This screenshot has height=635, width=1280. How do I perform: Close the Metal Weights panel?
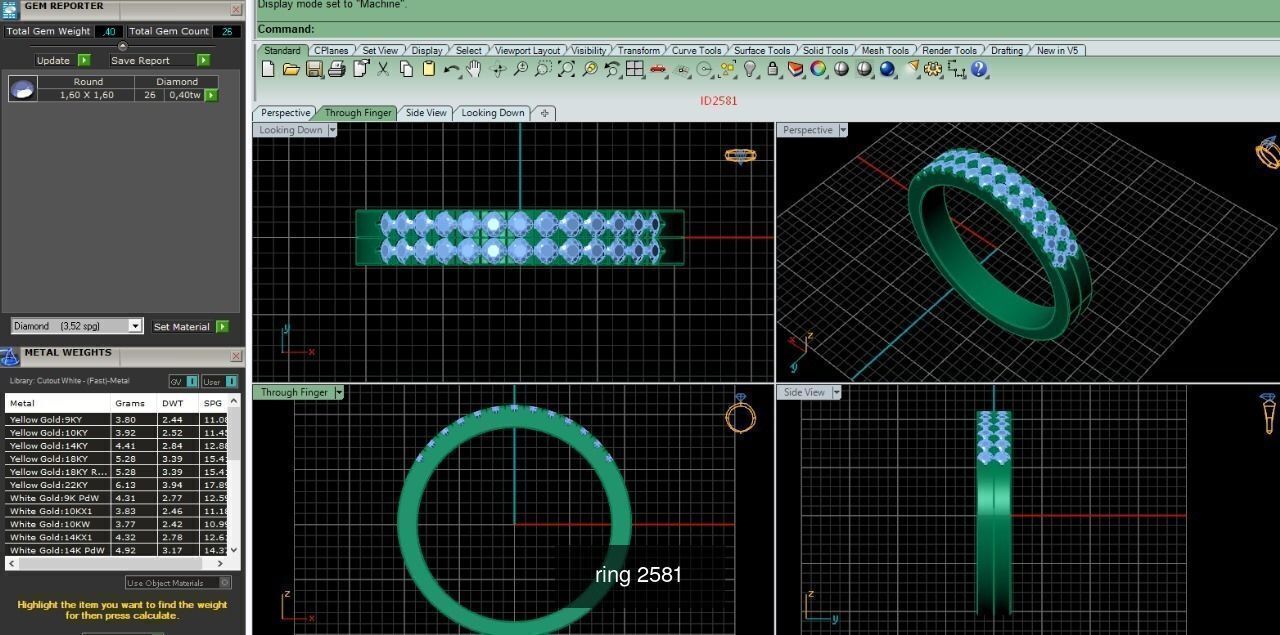236,356
